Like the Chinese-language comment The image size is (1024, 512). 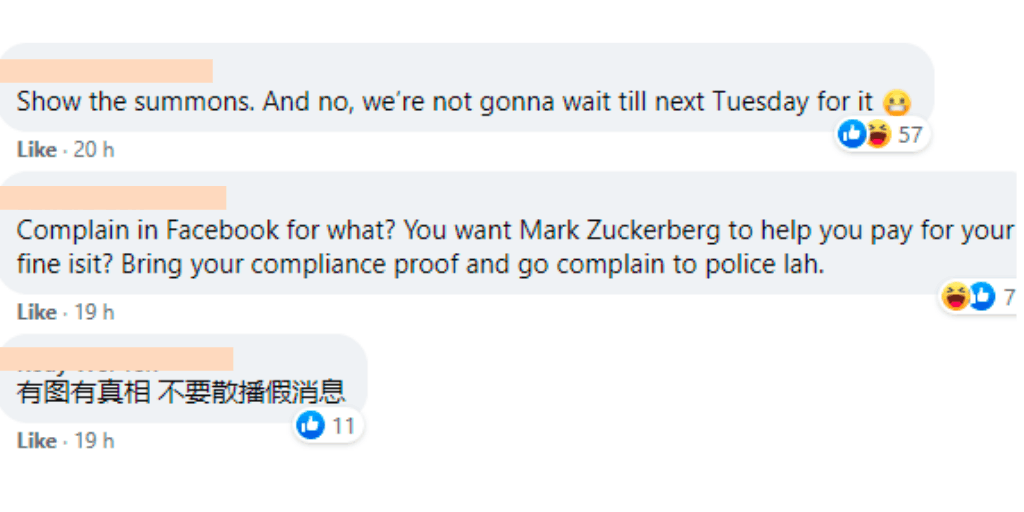[x=36, y=441]
